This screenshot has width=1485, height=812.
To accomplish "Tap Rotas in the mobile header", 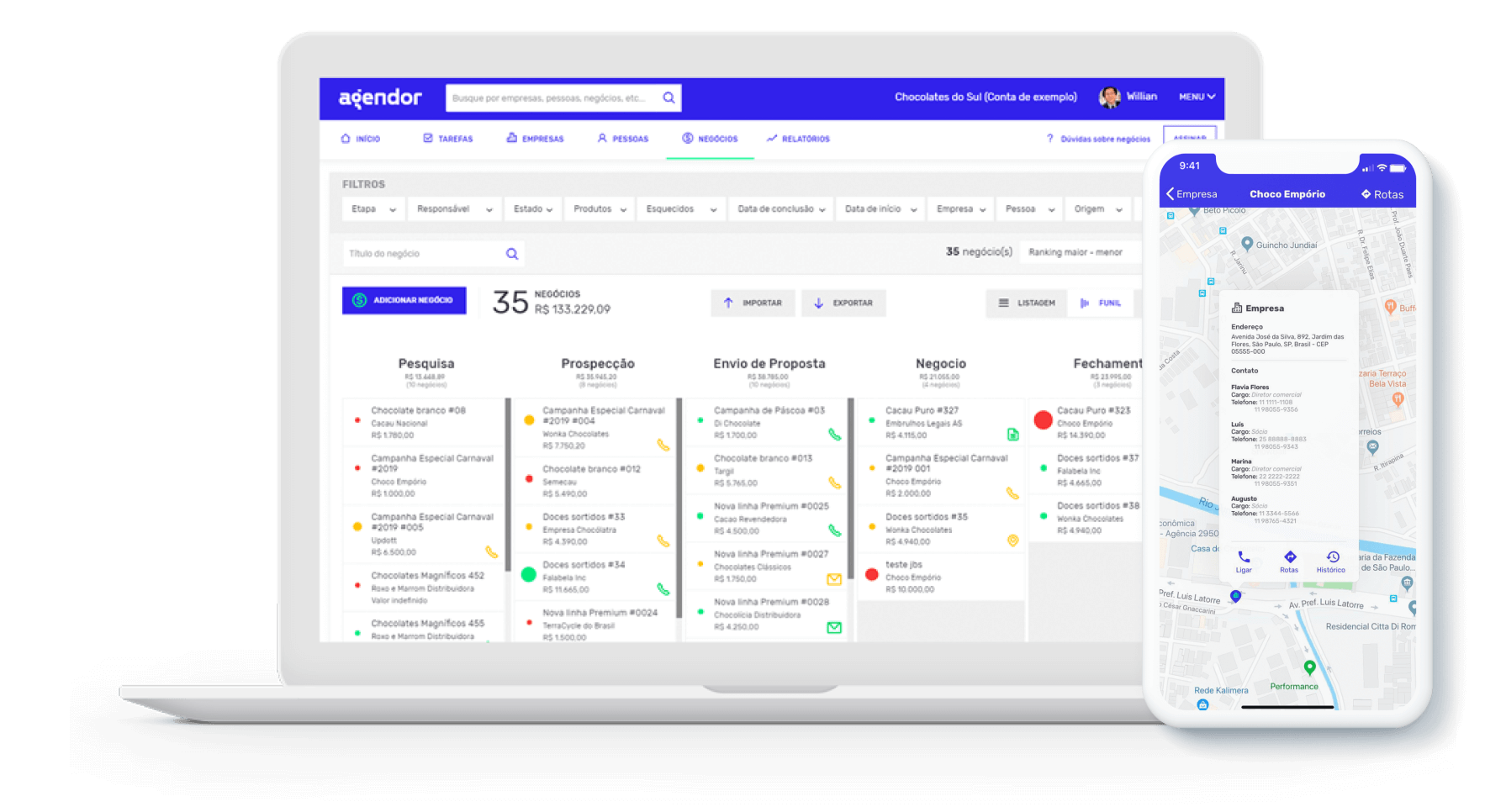I will (1382, 194).
